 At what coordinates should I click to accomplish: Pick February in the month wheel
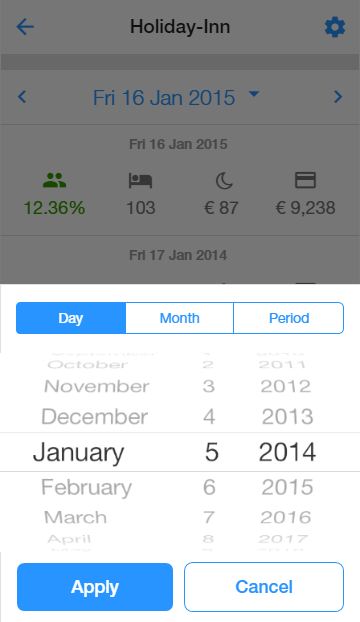point(86,488)
